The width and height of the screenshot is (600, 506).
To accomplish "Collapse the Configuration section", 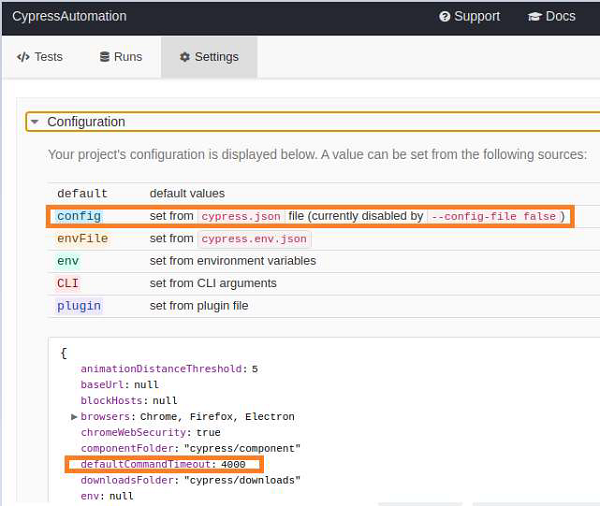I will 35,122.
